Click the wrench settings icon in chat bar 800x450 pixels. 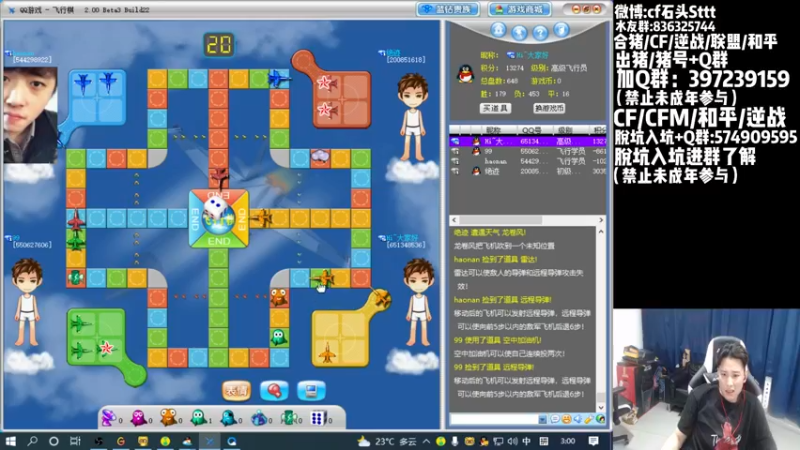[589, 419]
